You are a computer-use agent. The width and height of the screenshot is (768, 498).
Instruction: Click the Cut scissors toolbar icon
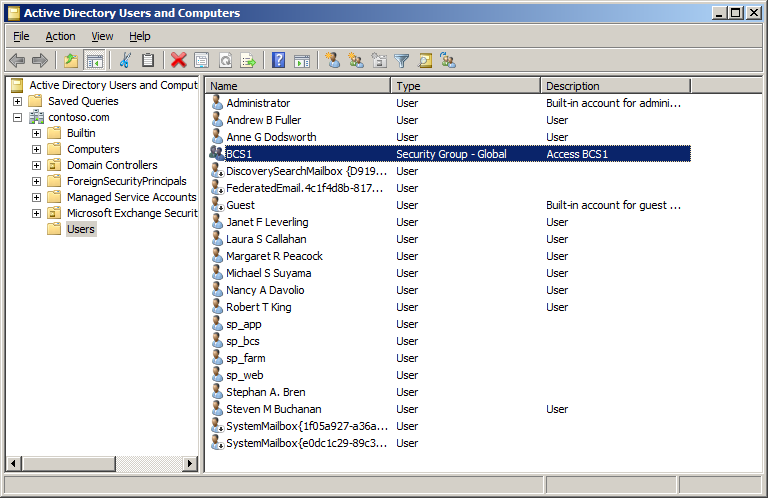(125, 61)
